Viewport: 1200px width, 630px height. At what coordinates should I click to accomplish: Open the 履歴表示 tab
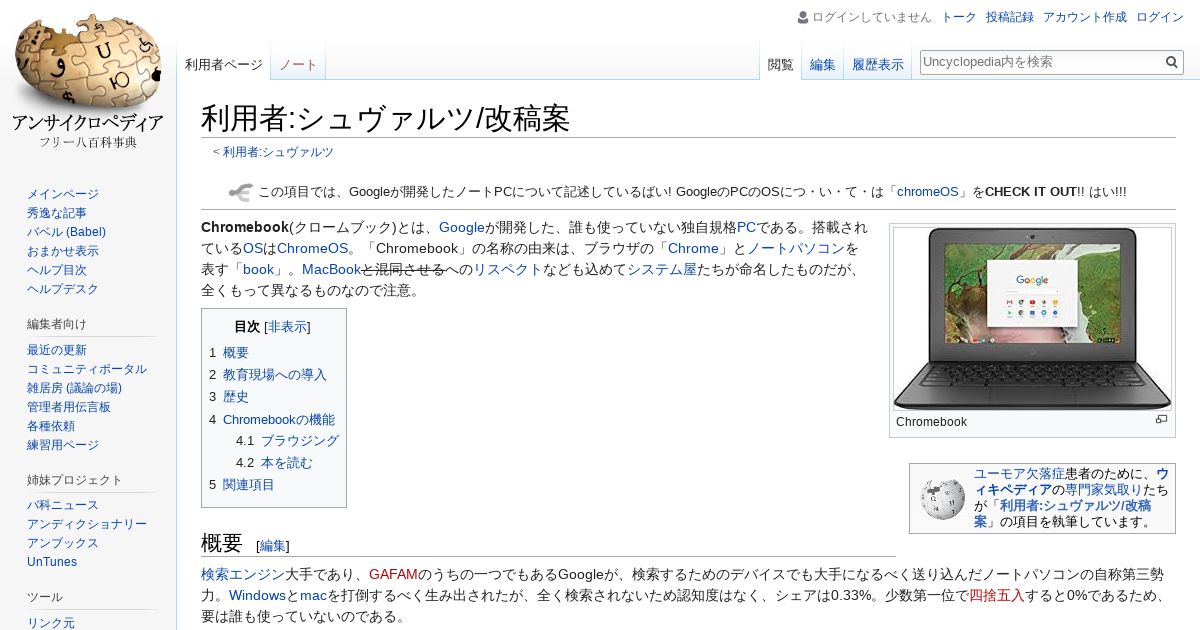pyautogui.click(x=878, y=65)
